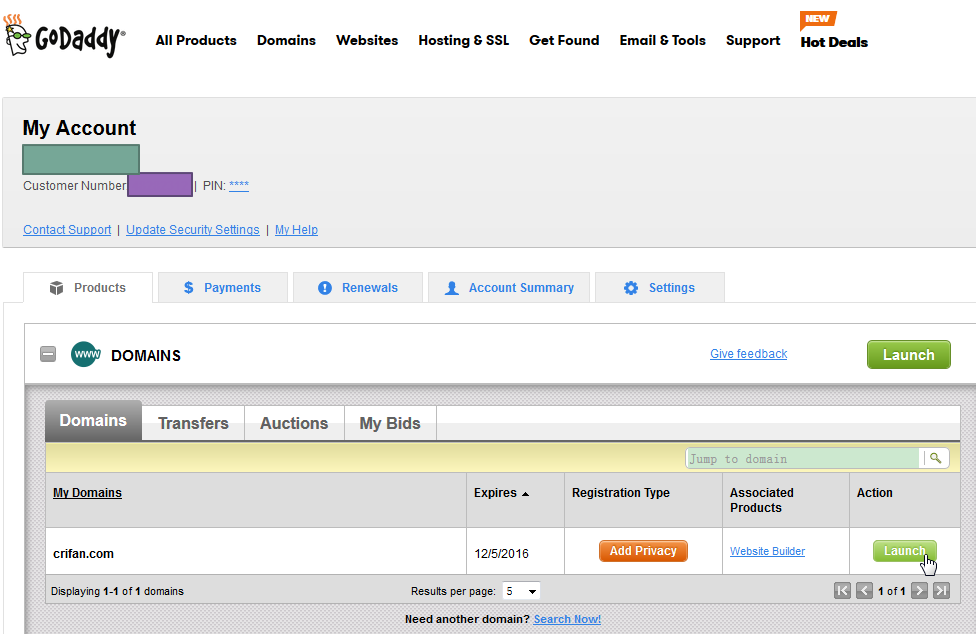Click the PIN asterisks link

(x=239, y=185)
